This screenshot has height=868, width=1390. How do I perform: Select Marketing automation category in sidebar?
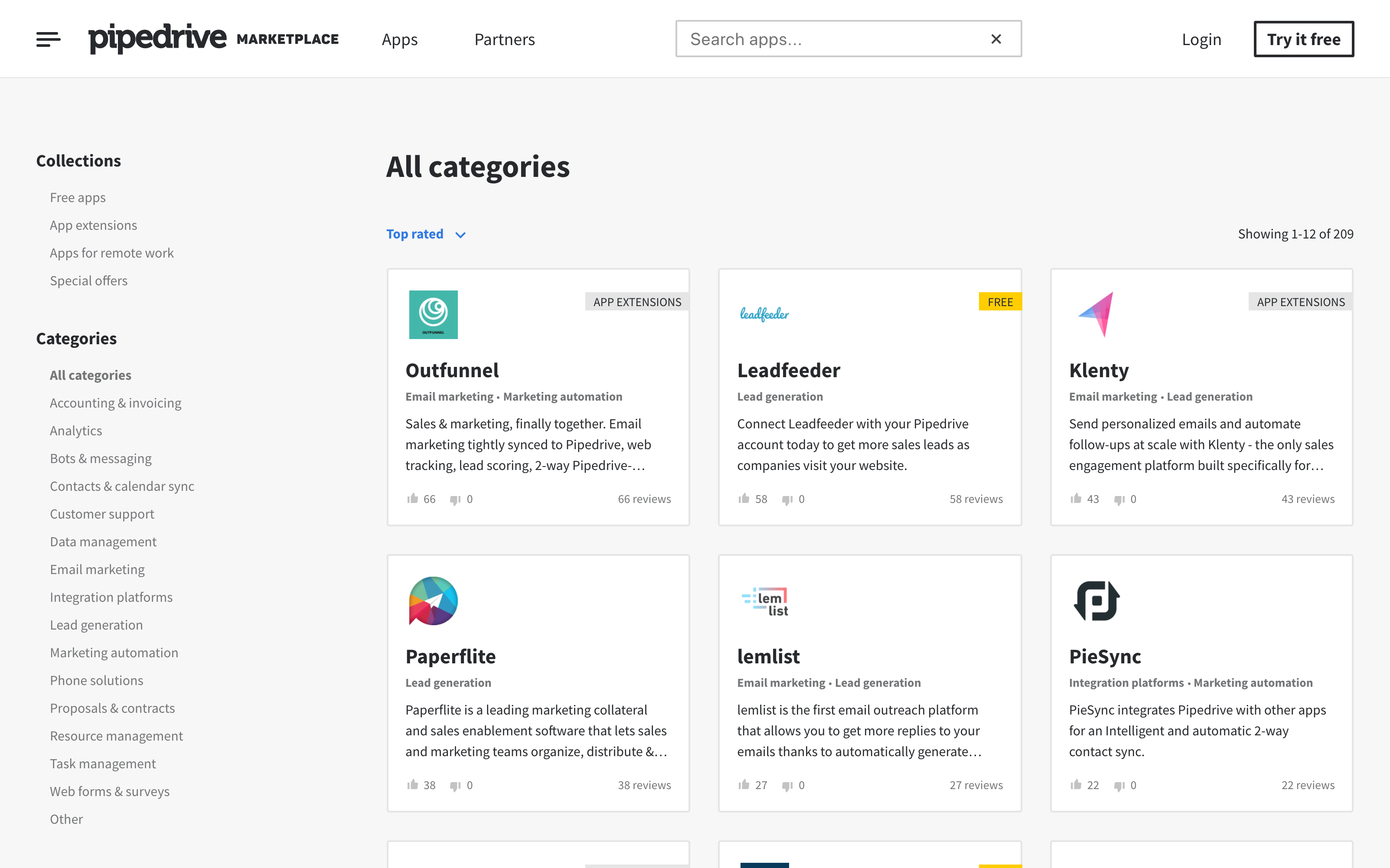click(x=114, y=653)
